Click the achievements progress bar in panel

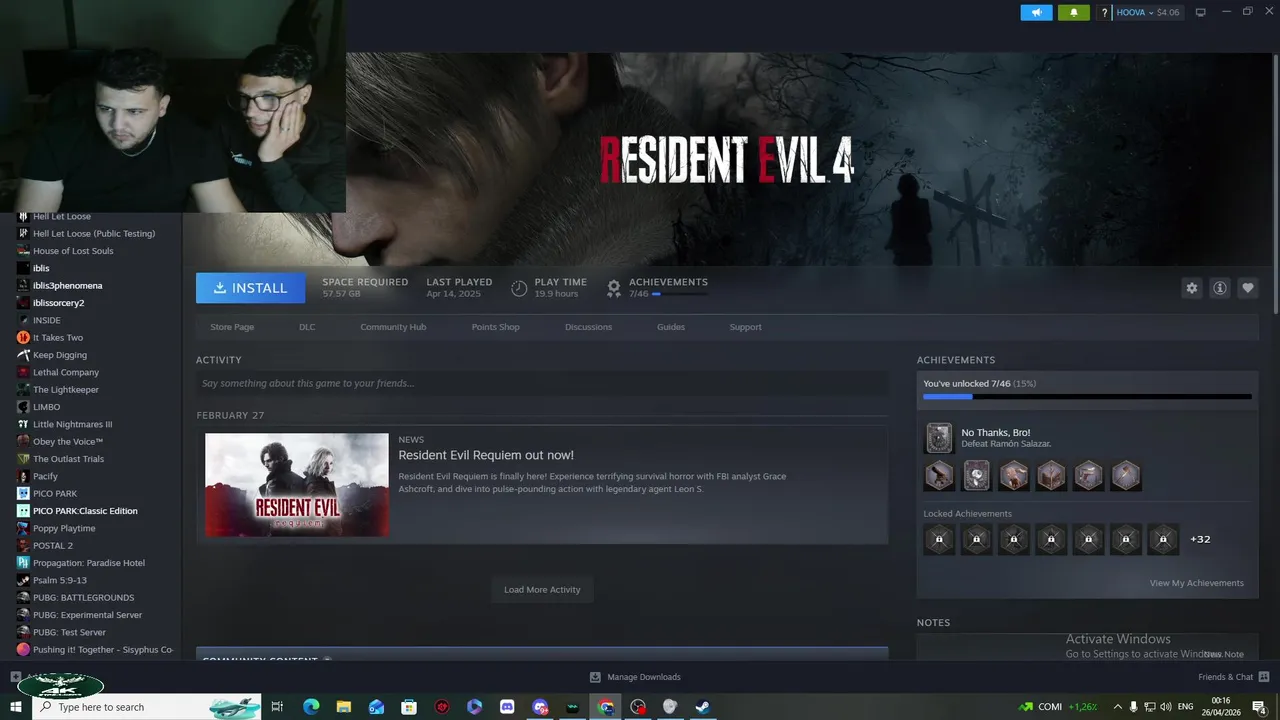point(1087,397)
